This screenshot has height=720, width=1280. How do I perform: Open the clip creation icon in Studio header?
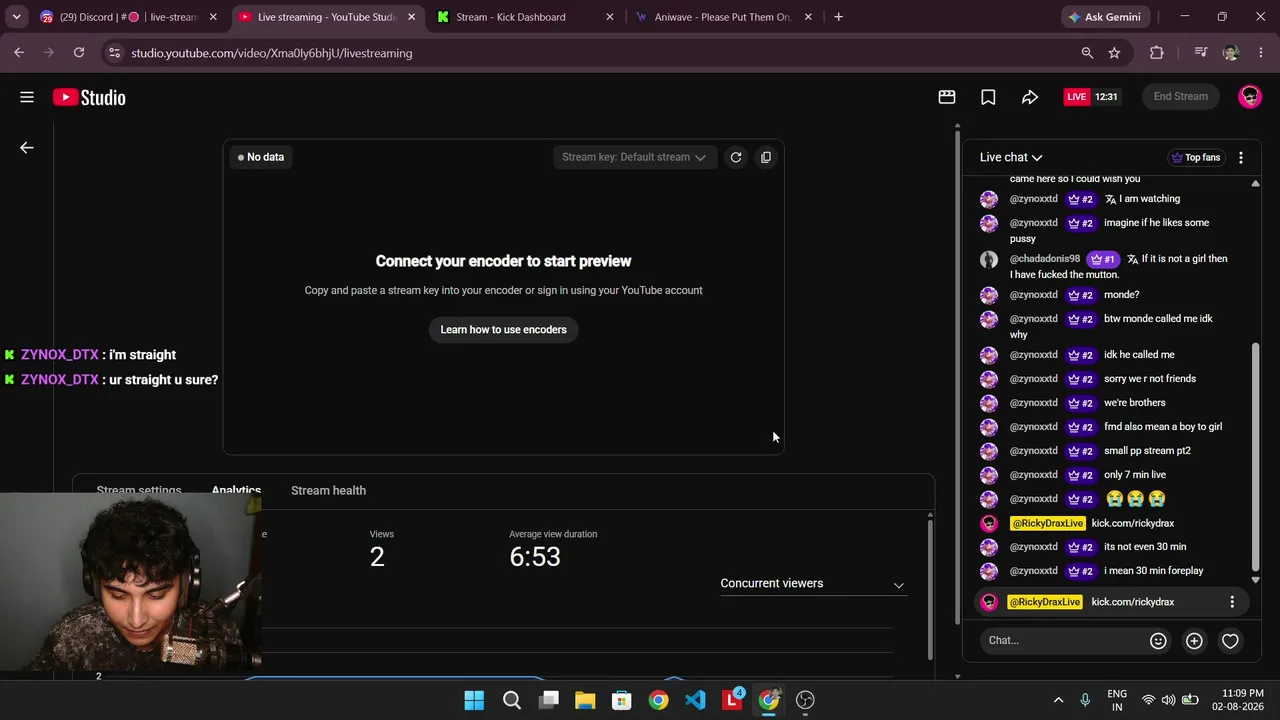[947, 97]
